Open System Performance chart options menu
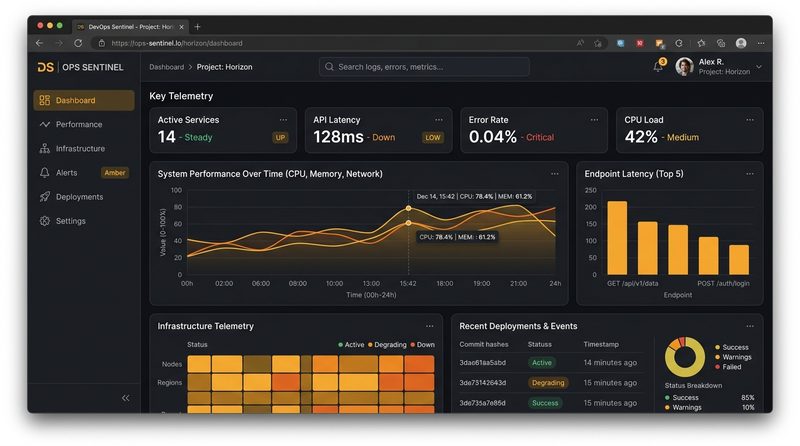The image size is (800, 446). 555,174
